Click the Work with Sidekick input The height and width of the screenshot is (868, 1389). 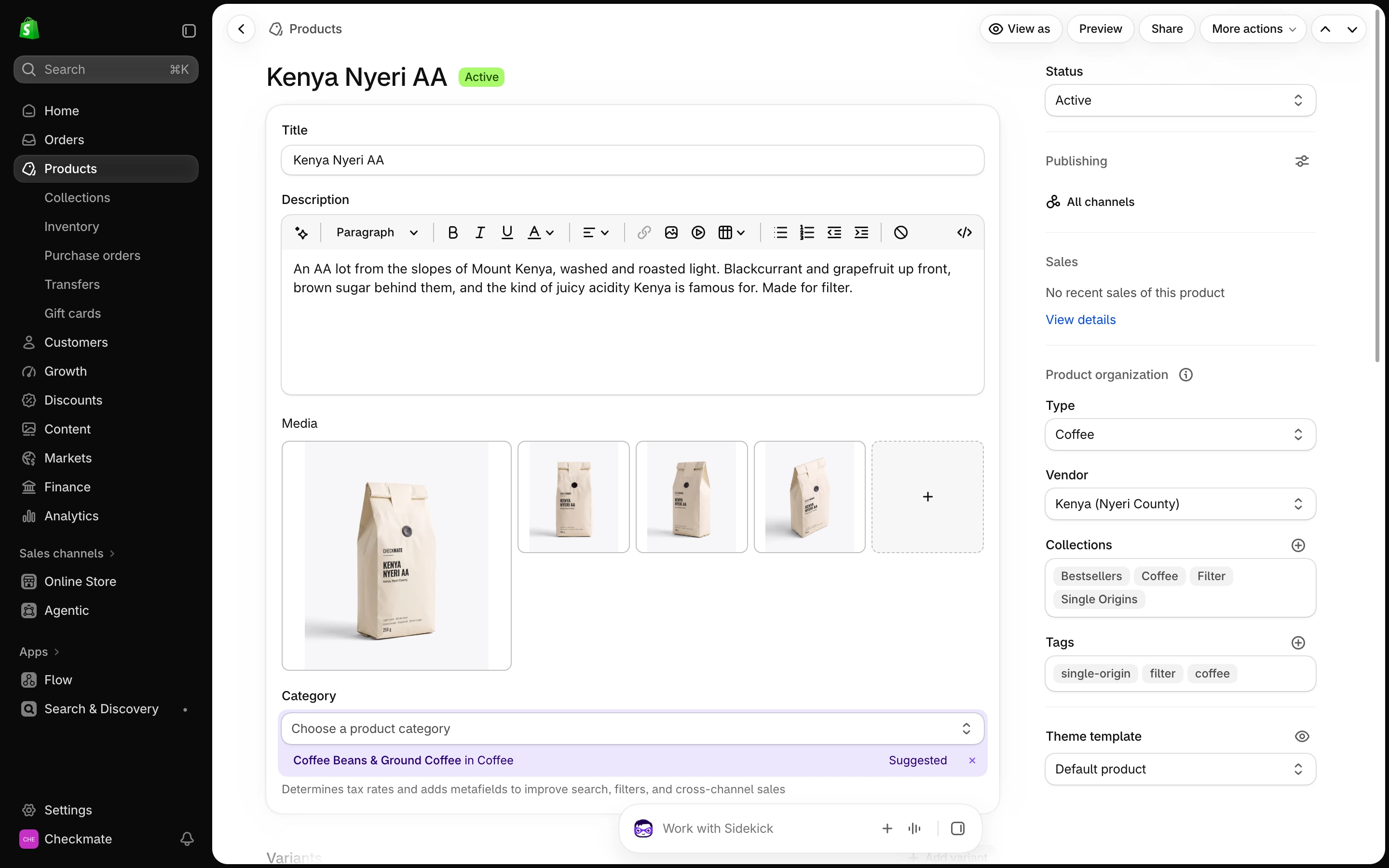tap(718, 828)
